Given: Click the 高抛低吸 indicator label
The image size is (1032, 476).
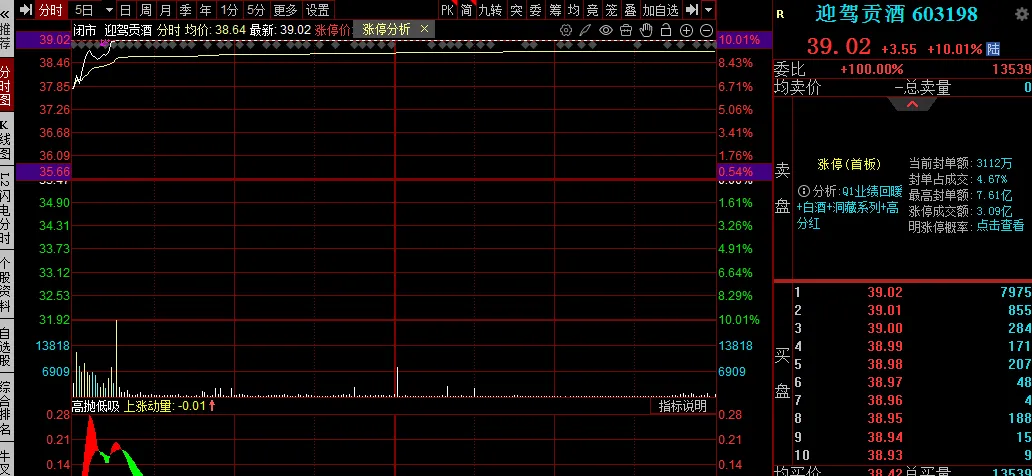Looking at the screenshot, I should pos(95,406).
